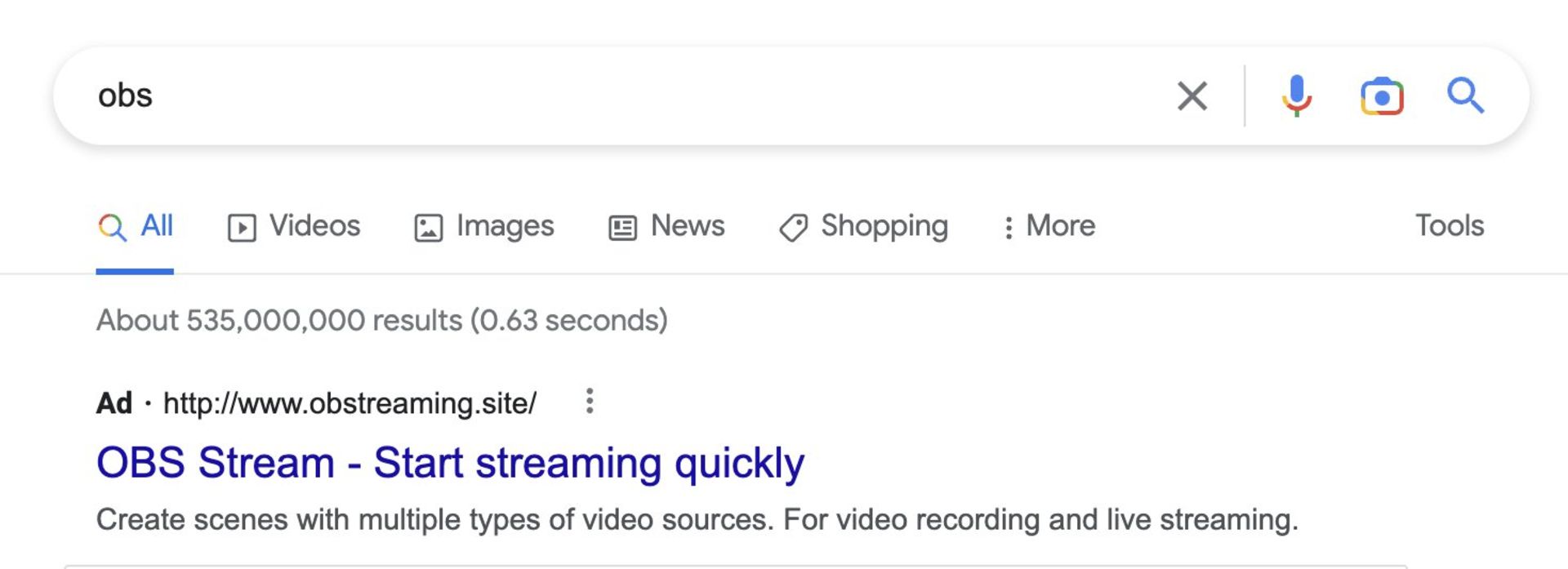Click the price tag icon beside Shopping
The height and width of the screenshot is (569, 1568).
[793, 228]
